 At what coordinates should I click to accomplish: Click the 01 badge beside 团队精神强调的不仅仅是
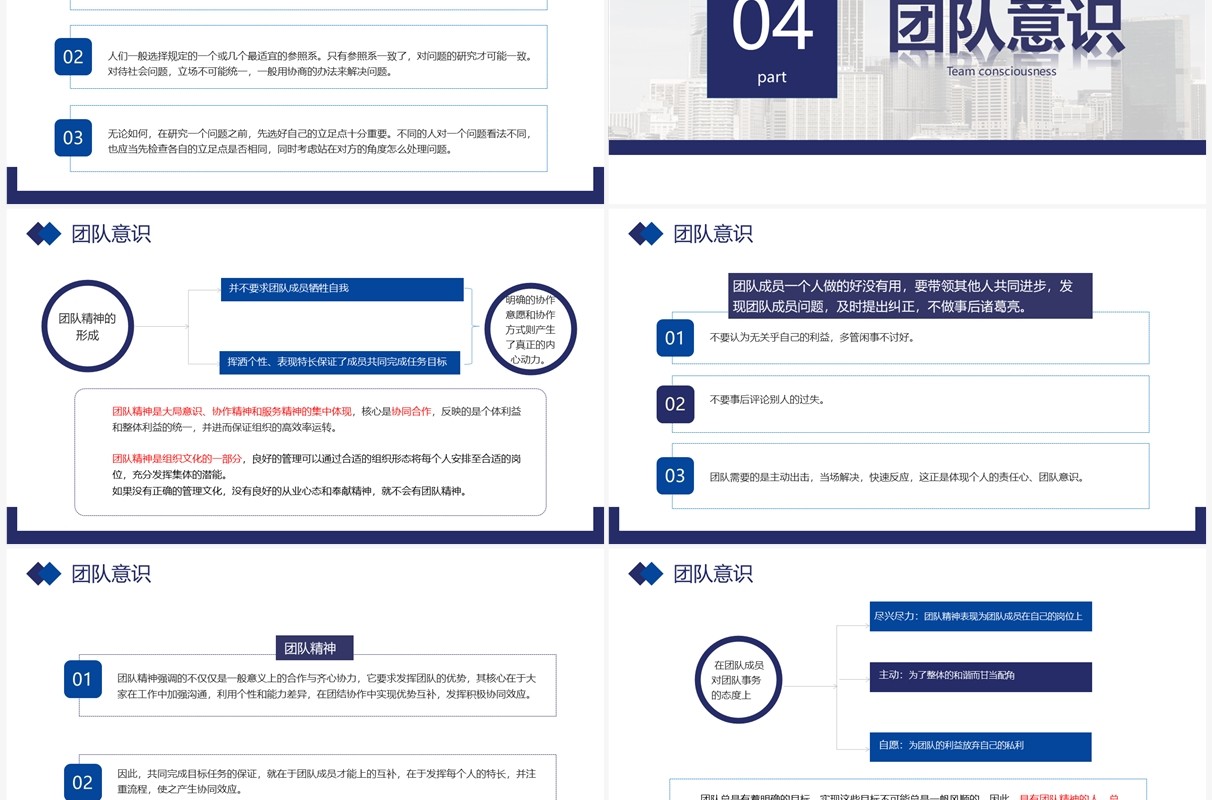(82, 679)
